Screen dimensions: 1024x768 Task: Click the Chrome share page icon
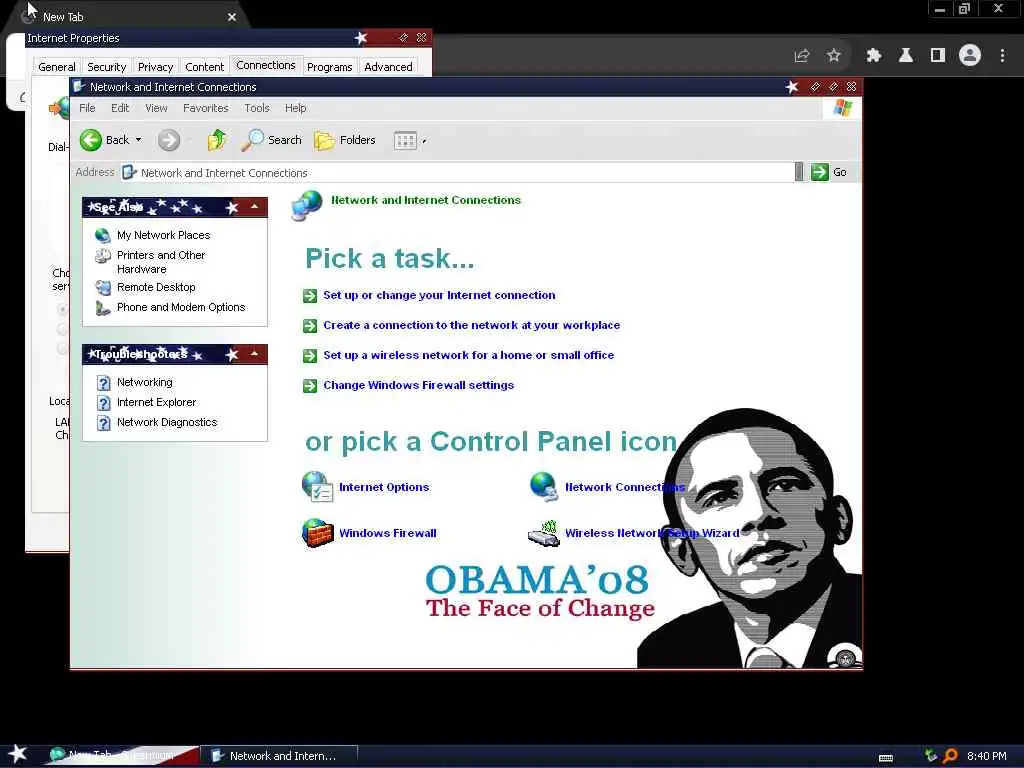802,56
